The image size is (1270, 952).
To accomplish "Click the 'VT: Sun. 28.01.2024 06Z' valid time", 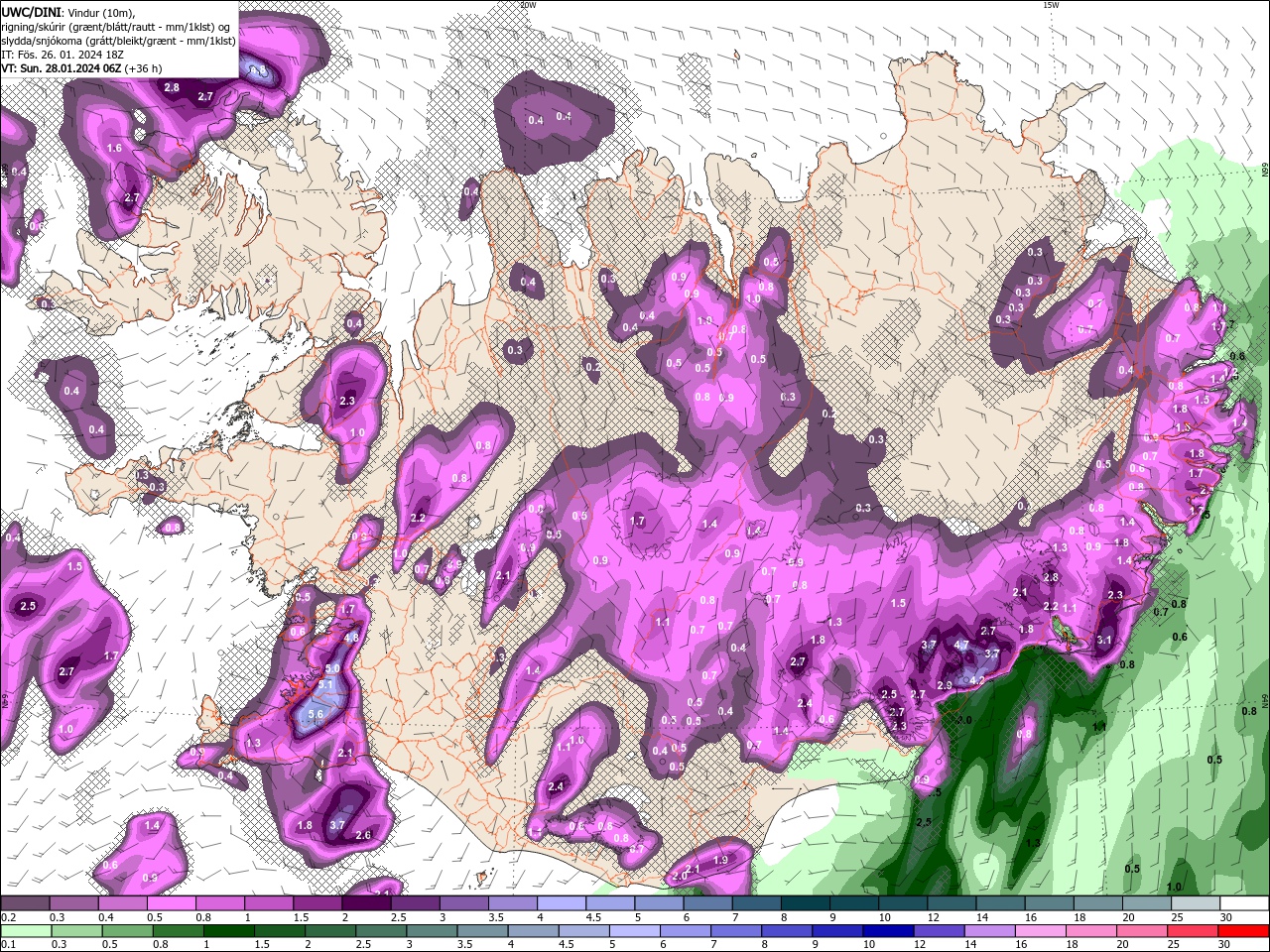I will click(x=61, y=68).
